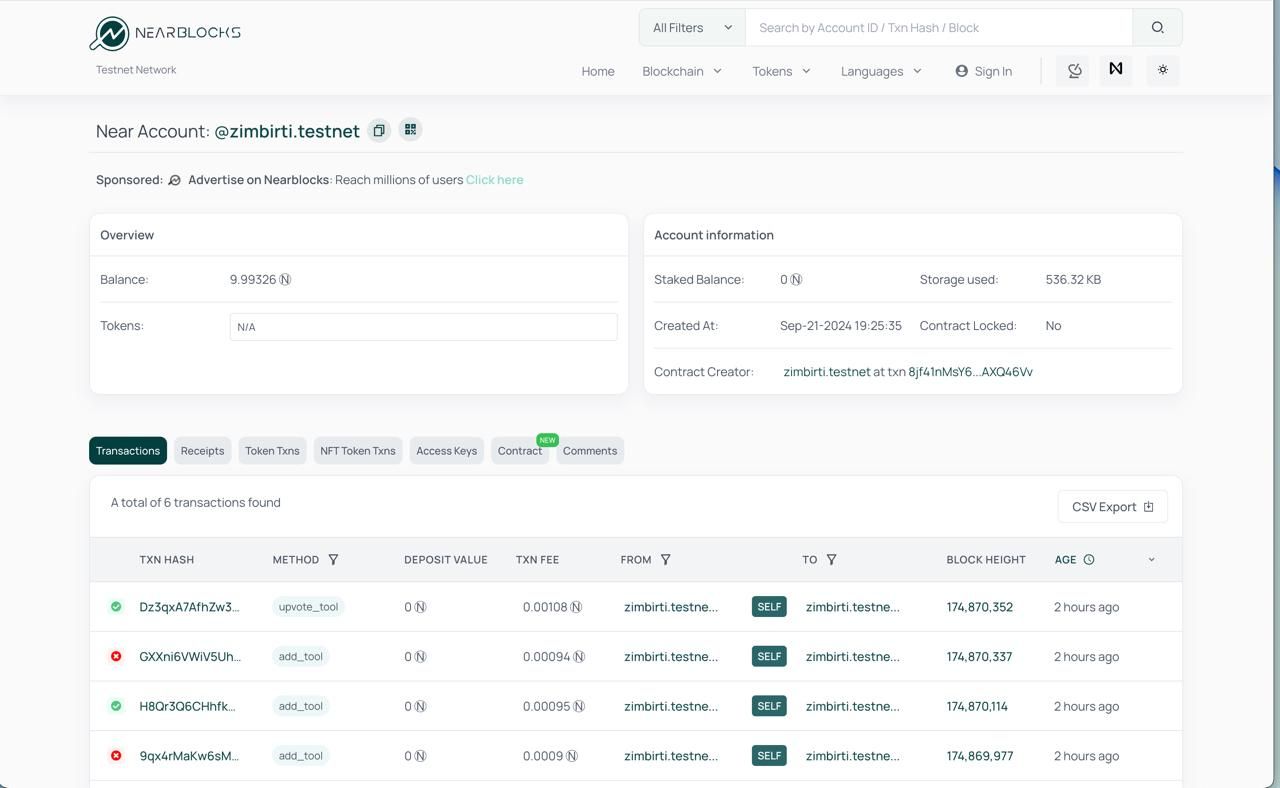Follow the 'Click here' advertise link

click(494, 180)
